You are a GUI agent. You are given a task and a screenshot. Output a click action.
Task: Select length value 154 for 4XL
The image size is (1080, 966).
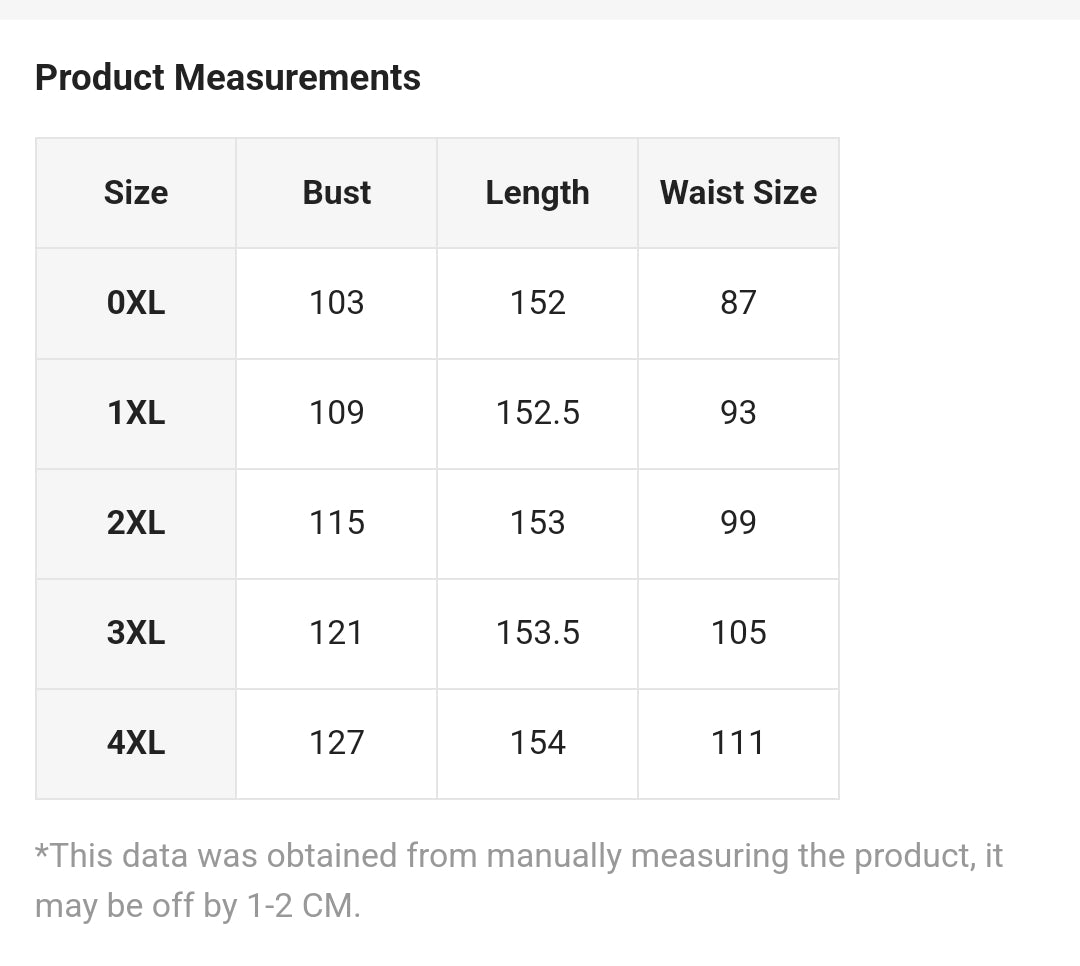point(537,743)
